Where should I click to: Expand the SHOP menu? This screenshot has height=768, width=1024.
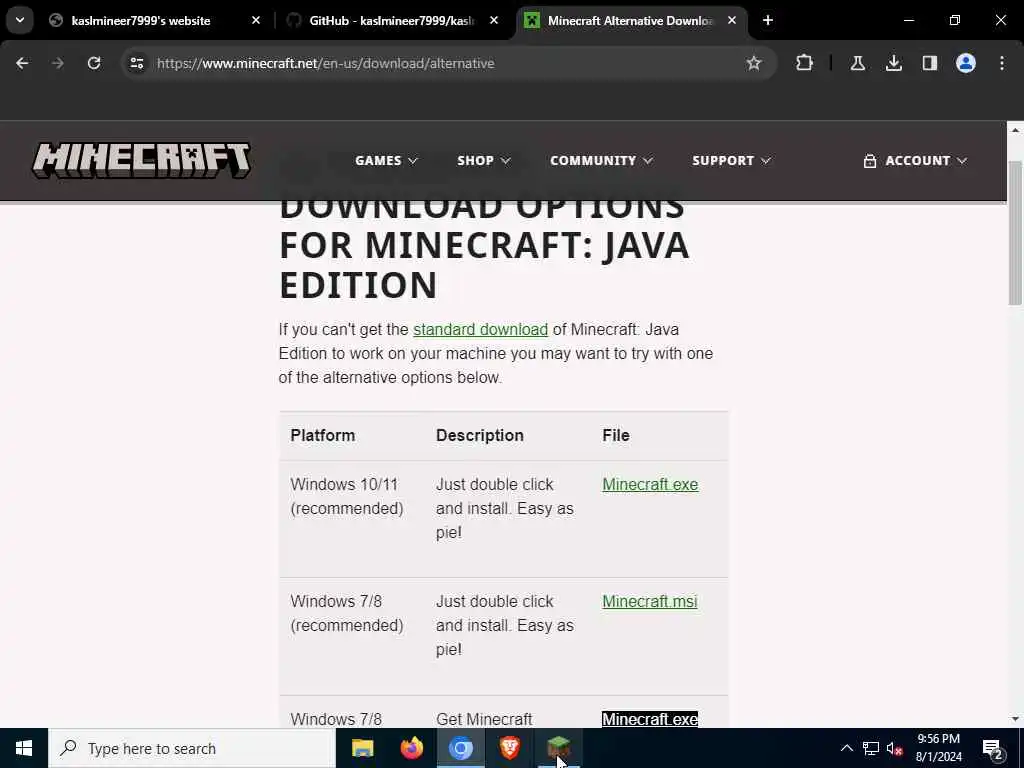[483, 161]
